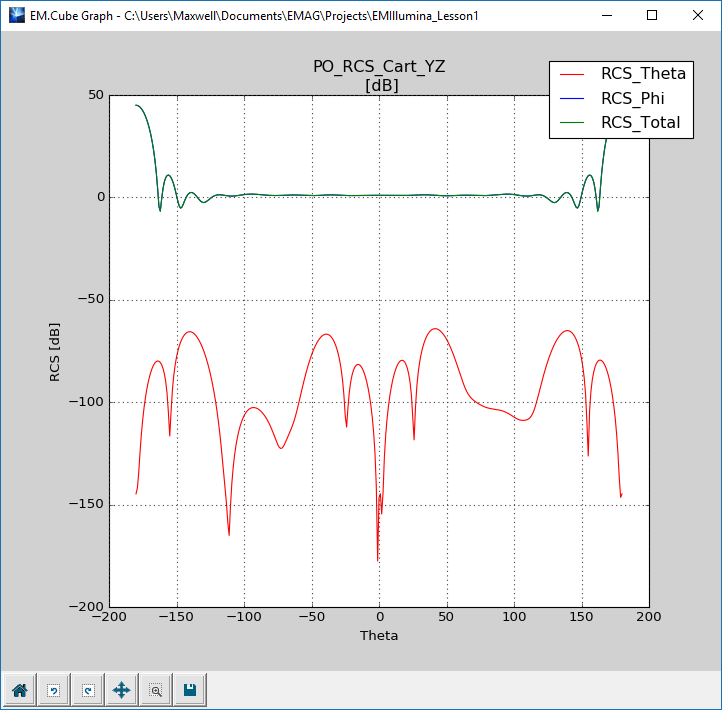Click the x-axis tick label 200
Image resolution: width=722 pixels, height=710 pixels.
[x=649, y=617]
